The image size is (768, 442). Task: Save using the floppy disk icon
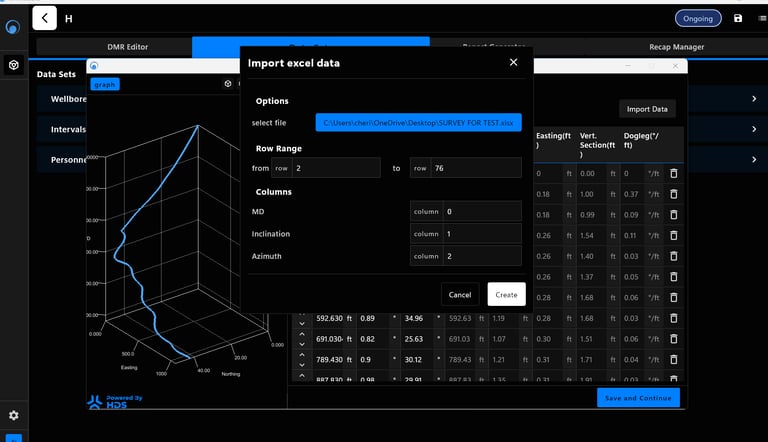(x=738, y=19)
